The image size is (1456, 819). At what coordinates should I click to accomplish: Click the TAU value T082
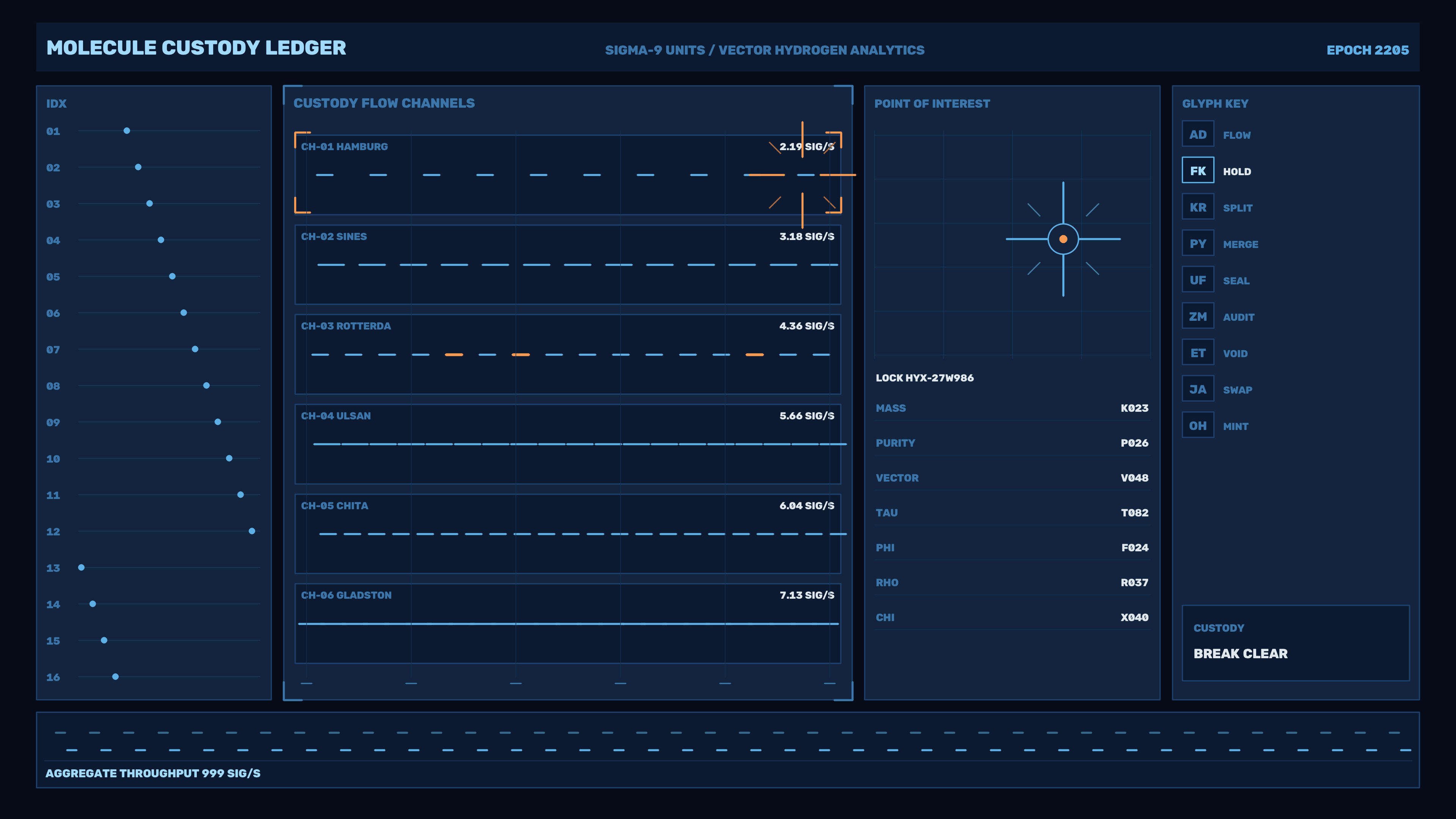(x=1134, y=513)
